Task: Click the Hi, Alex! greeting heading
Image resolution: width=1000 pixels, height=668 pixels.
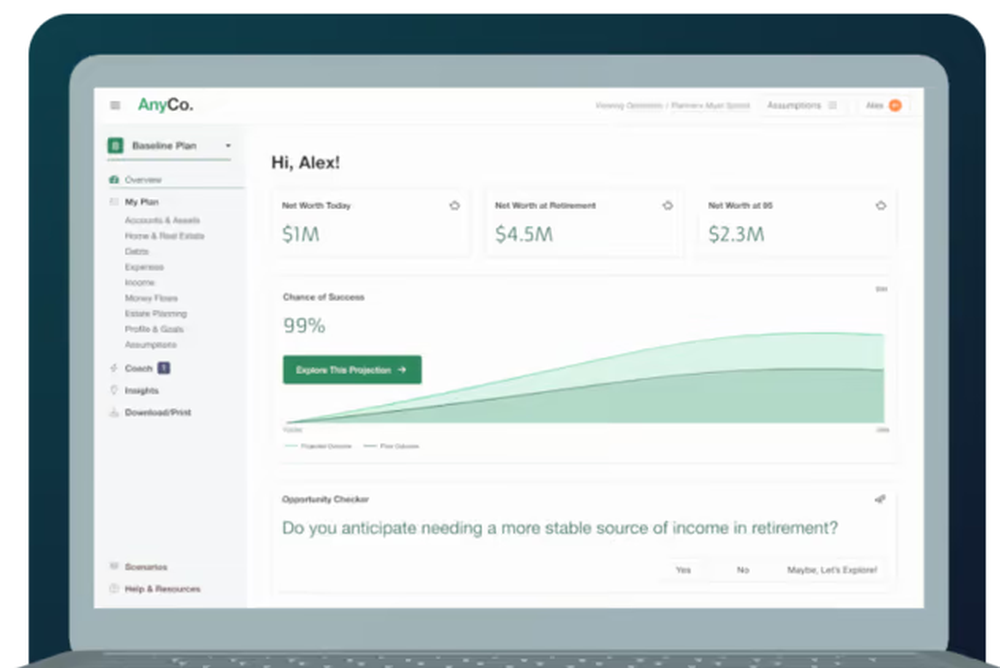Action: click(305, 163)
